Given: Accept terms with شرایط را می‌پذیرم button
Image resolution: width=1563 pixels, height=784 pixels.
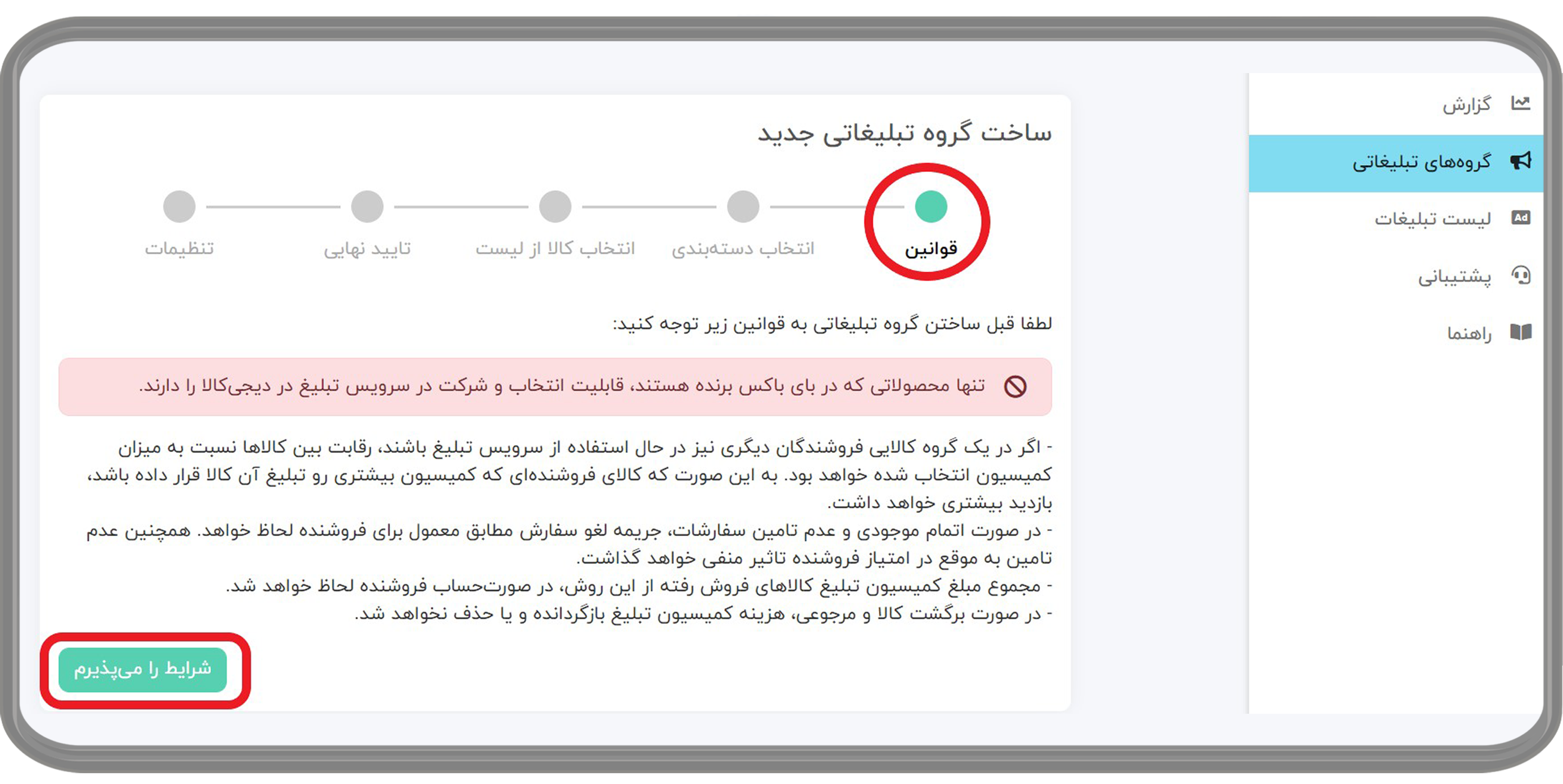Looking at the screenshot, I should (143, 670).
